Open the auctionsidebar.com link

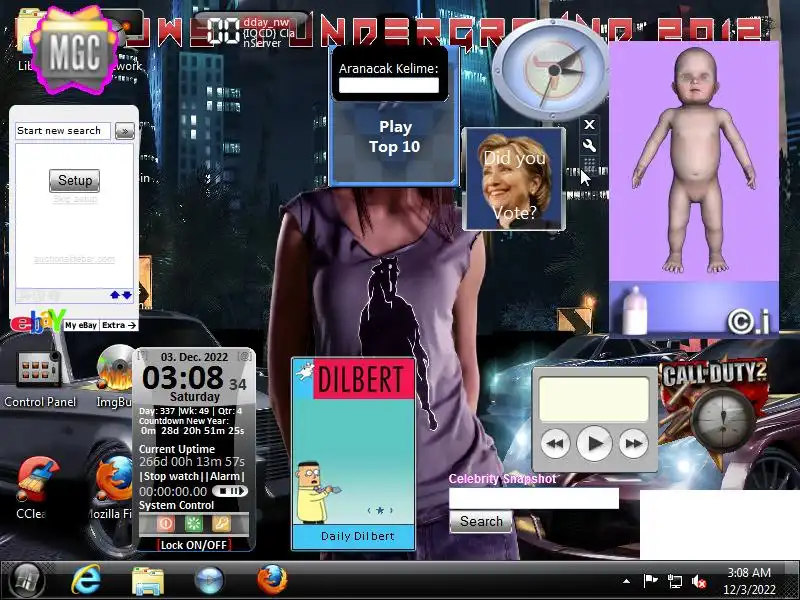pyautogui.click(x=74, y=259)
